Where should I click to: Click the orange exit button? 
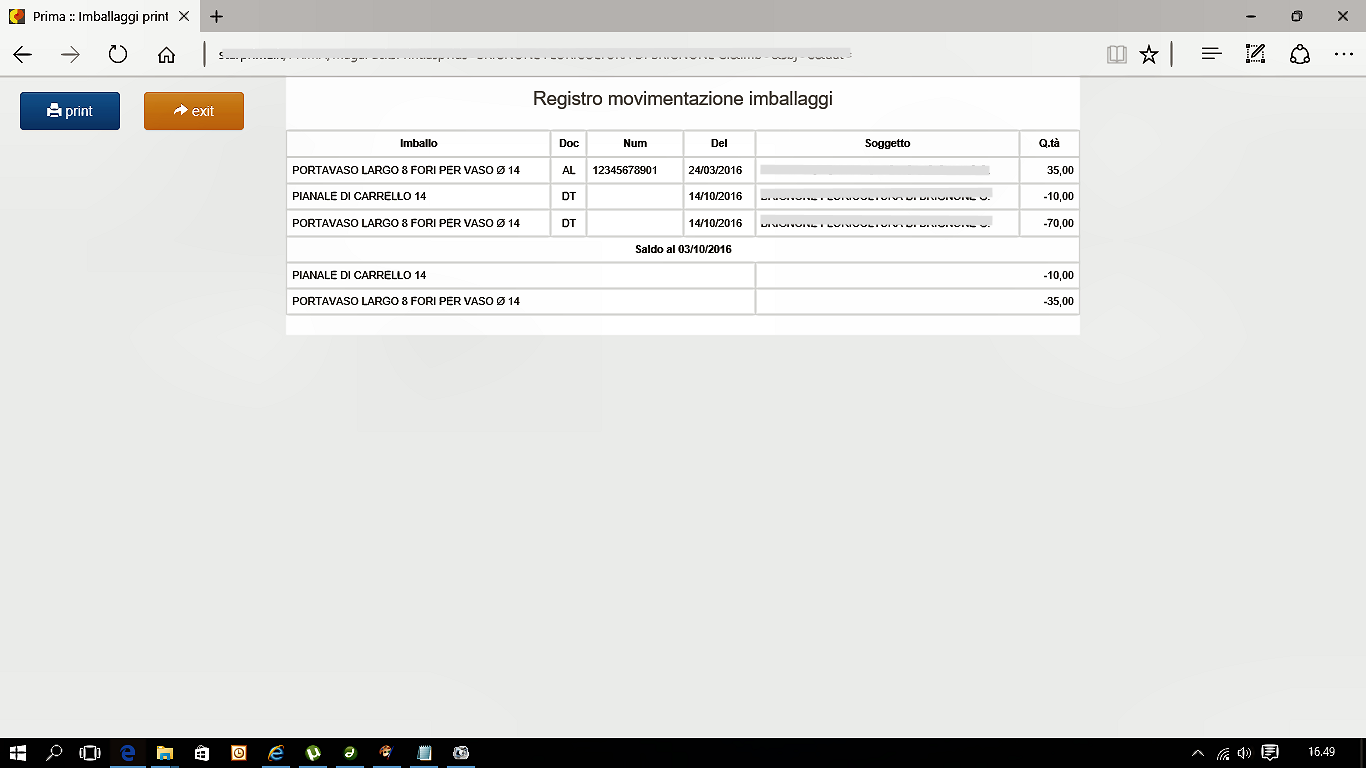[194, 111]
